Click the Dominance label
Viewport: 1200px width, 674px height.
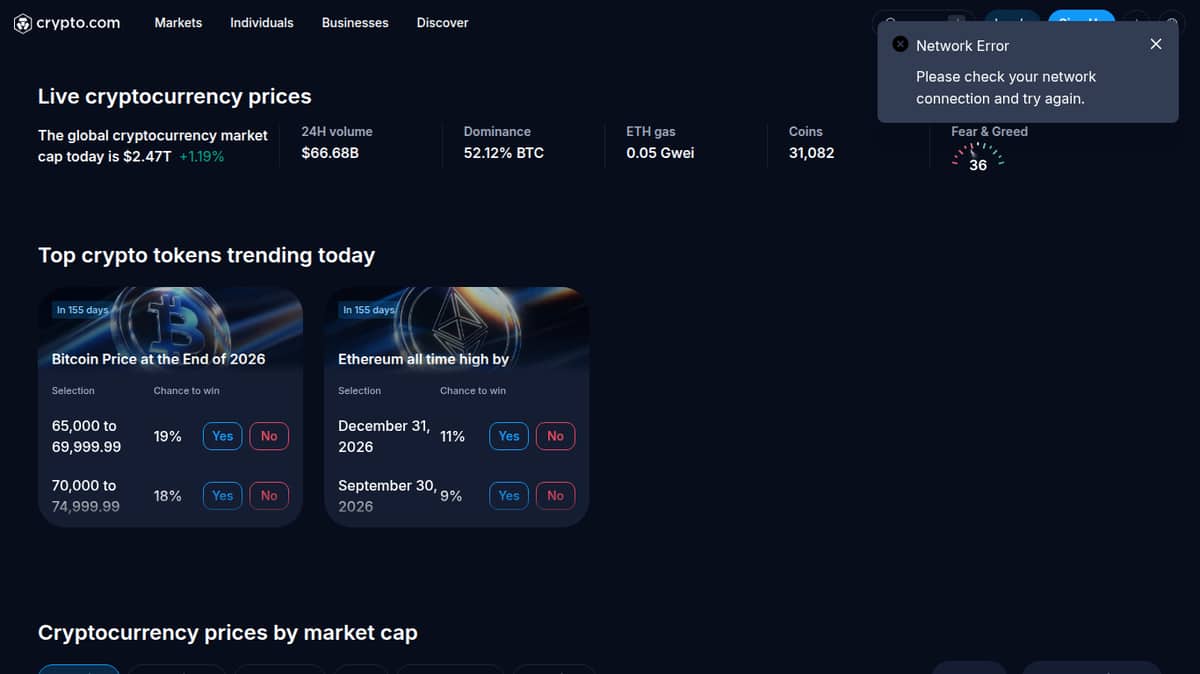497,131
